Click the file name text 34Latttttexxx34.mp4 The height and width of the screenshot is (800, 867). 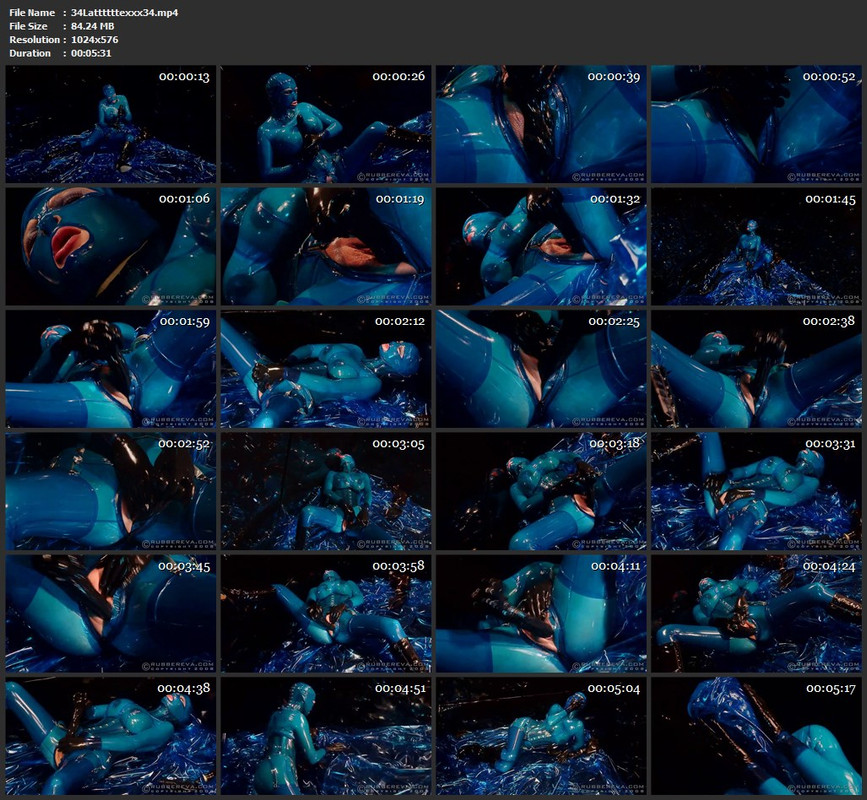click(124, 12)
